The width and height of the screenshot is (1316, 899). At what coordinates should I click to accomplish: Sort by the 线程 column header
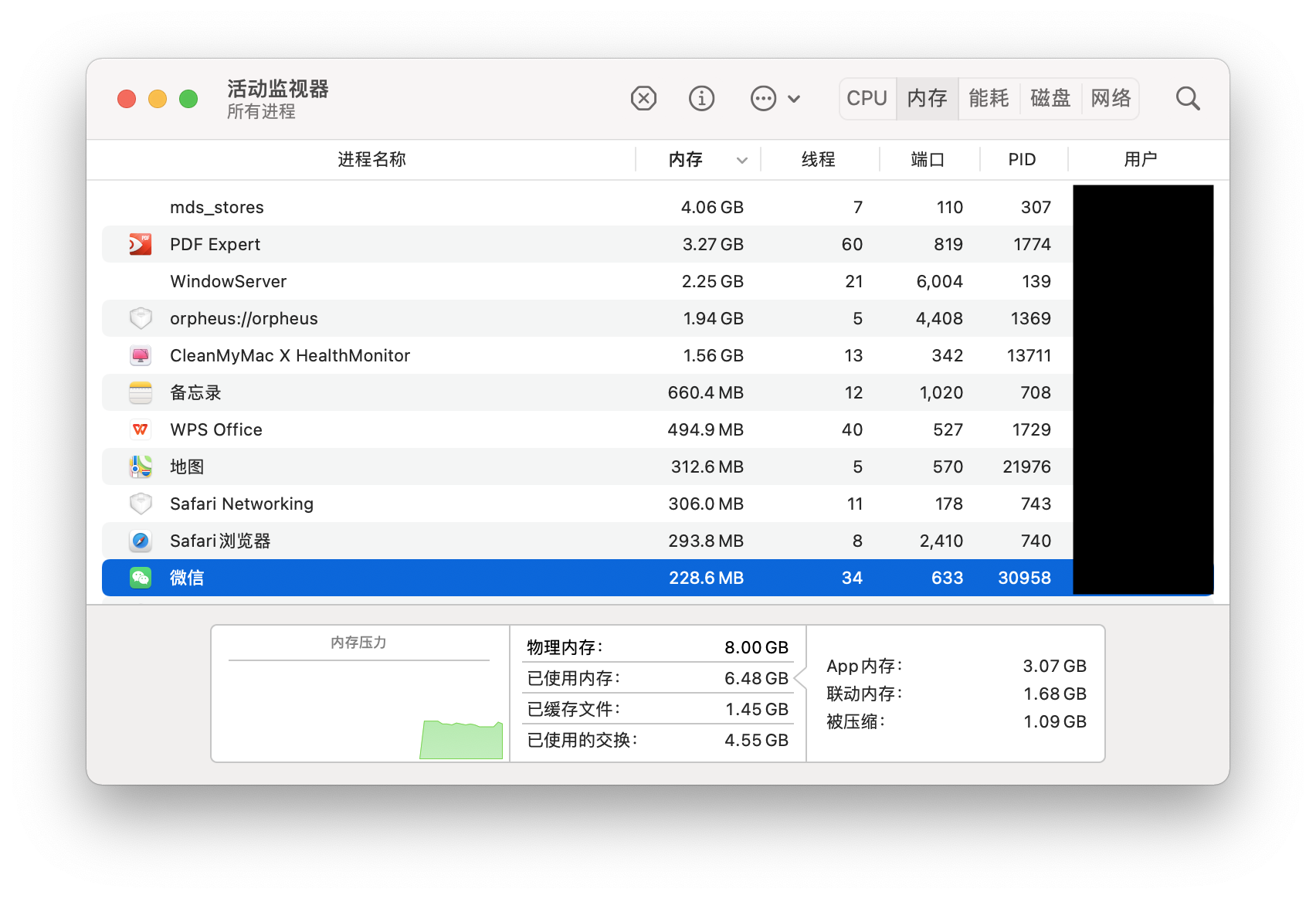click(818, 160)
